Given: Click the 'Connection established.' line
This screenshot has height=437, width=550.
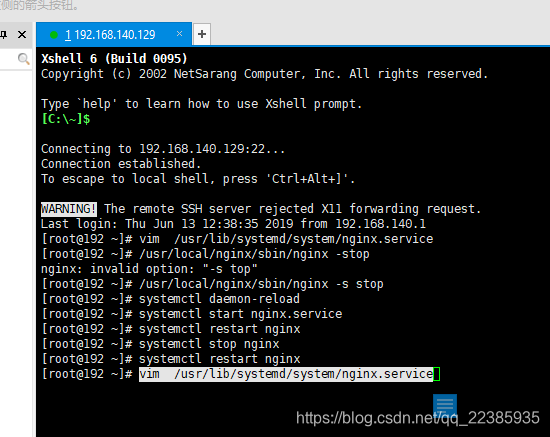Looking at the screenshot, I should click(121, 164).
